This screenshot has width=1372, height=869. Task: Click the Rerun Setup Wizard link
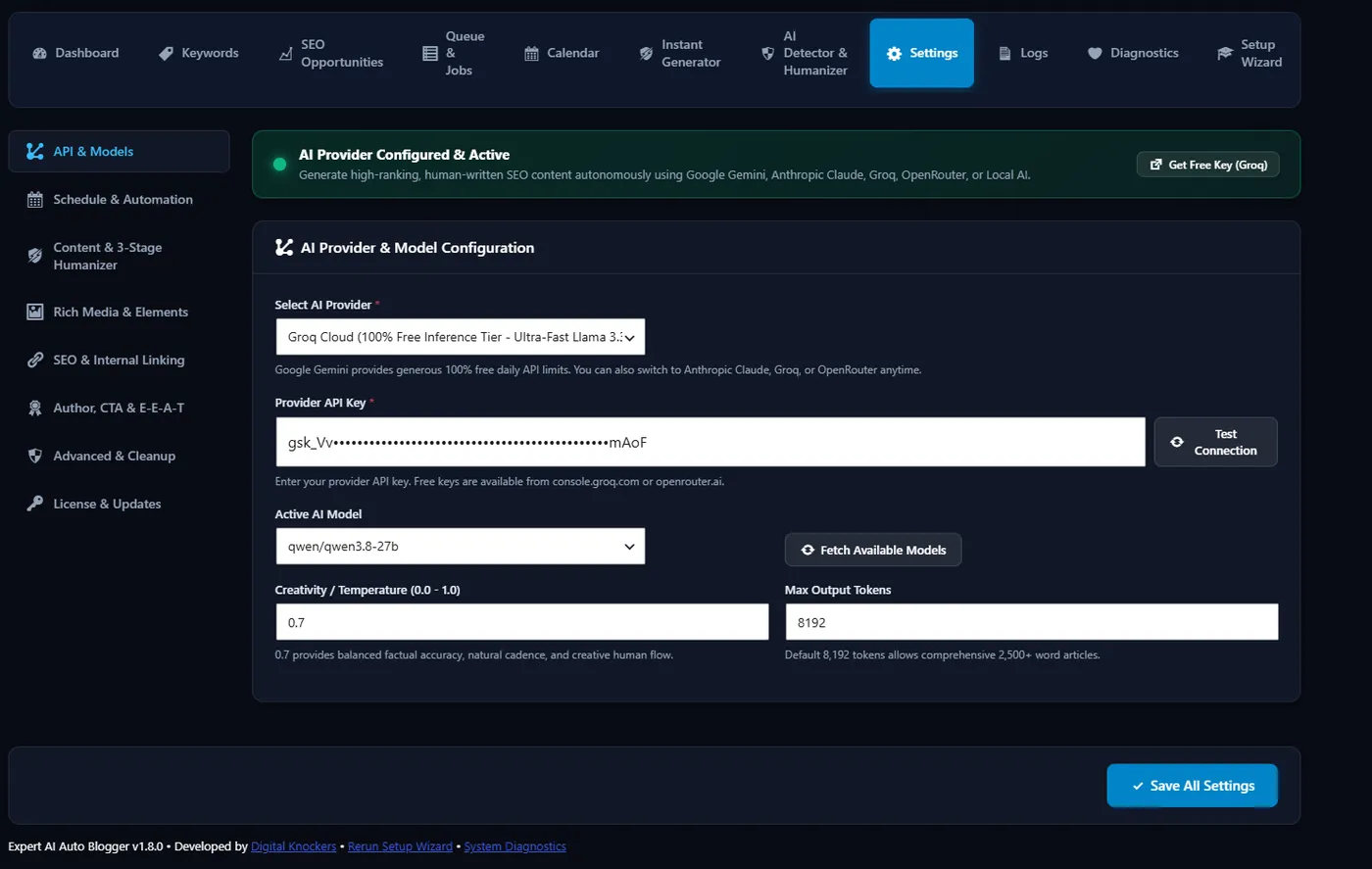click(x=400, y=846)
